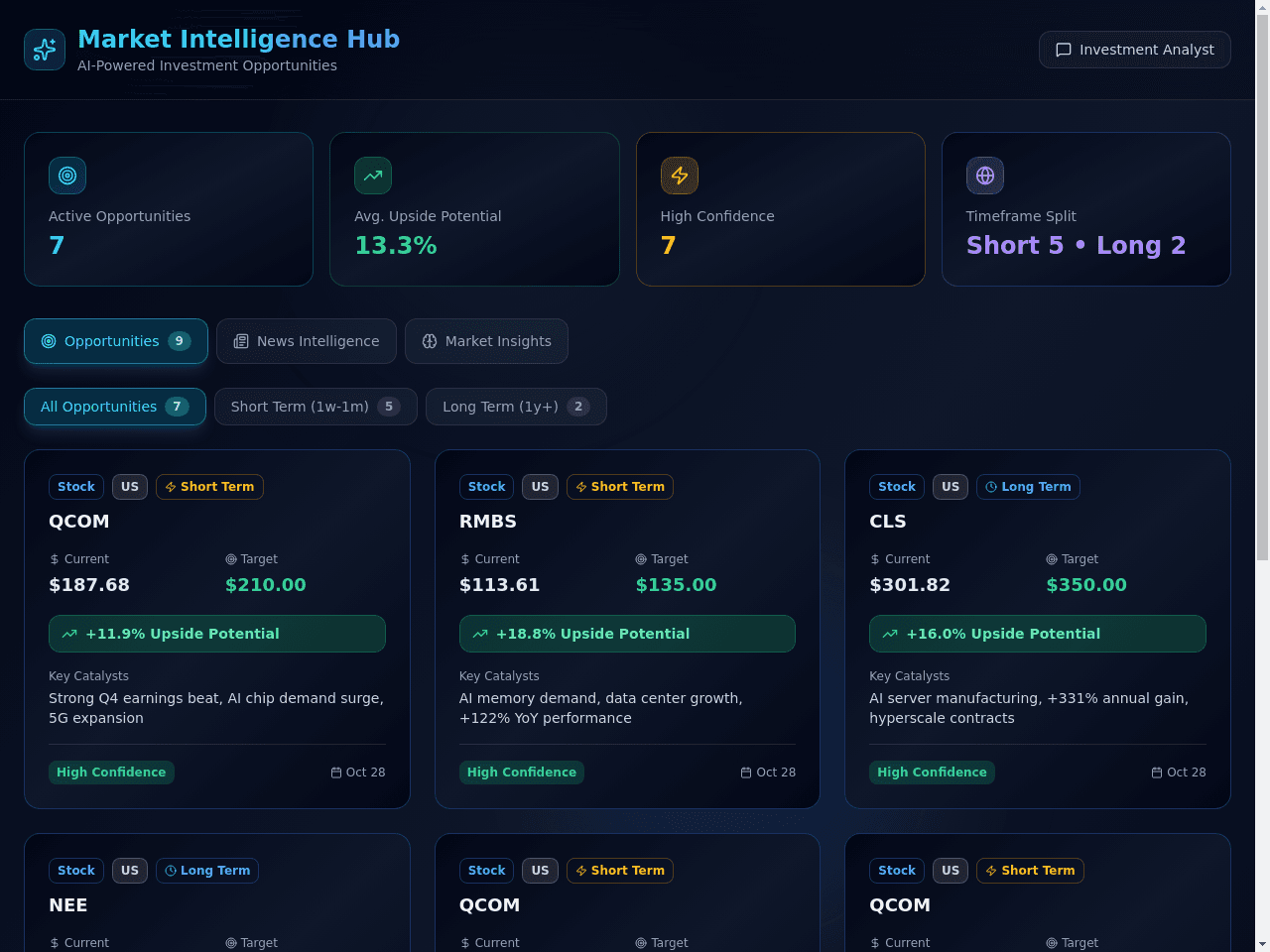1270x952 pixels.
Task: Click the Short Term badge on RMBS card
Action: click(x=620, y=487)
